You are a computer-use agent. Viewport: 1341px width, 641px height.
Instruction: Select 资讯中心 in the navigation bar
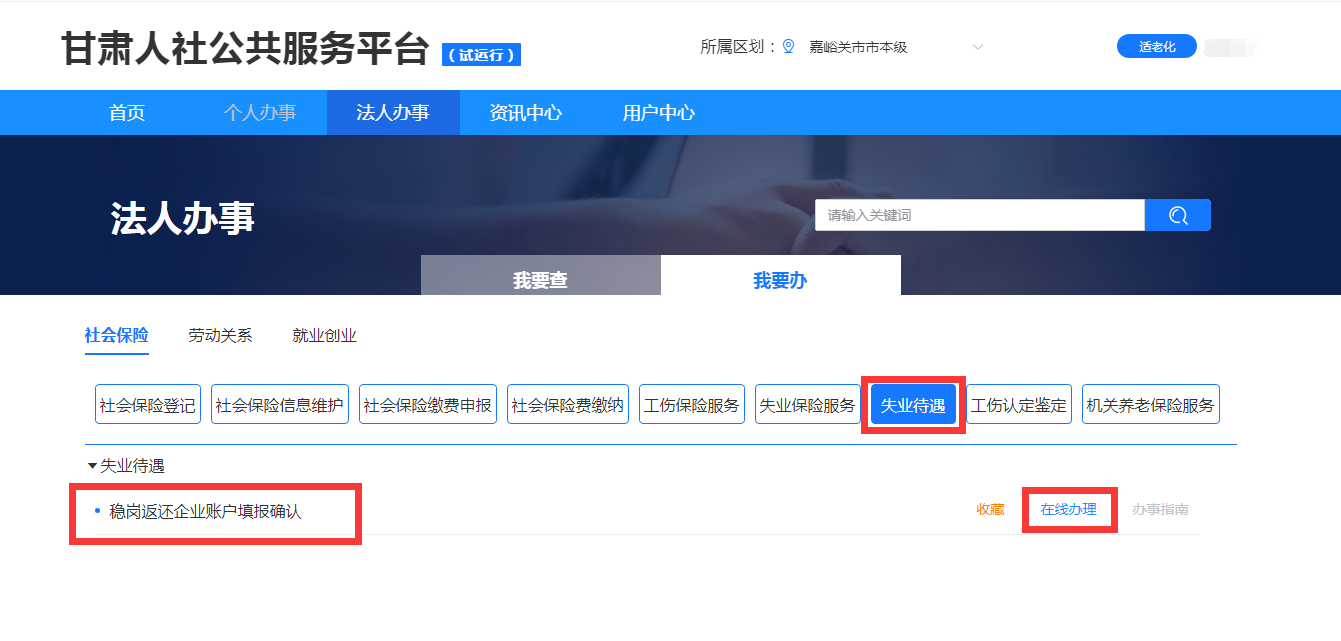[x=525, y=113]
